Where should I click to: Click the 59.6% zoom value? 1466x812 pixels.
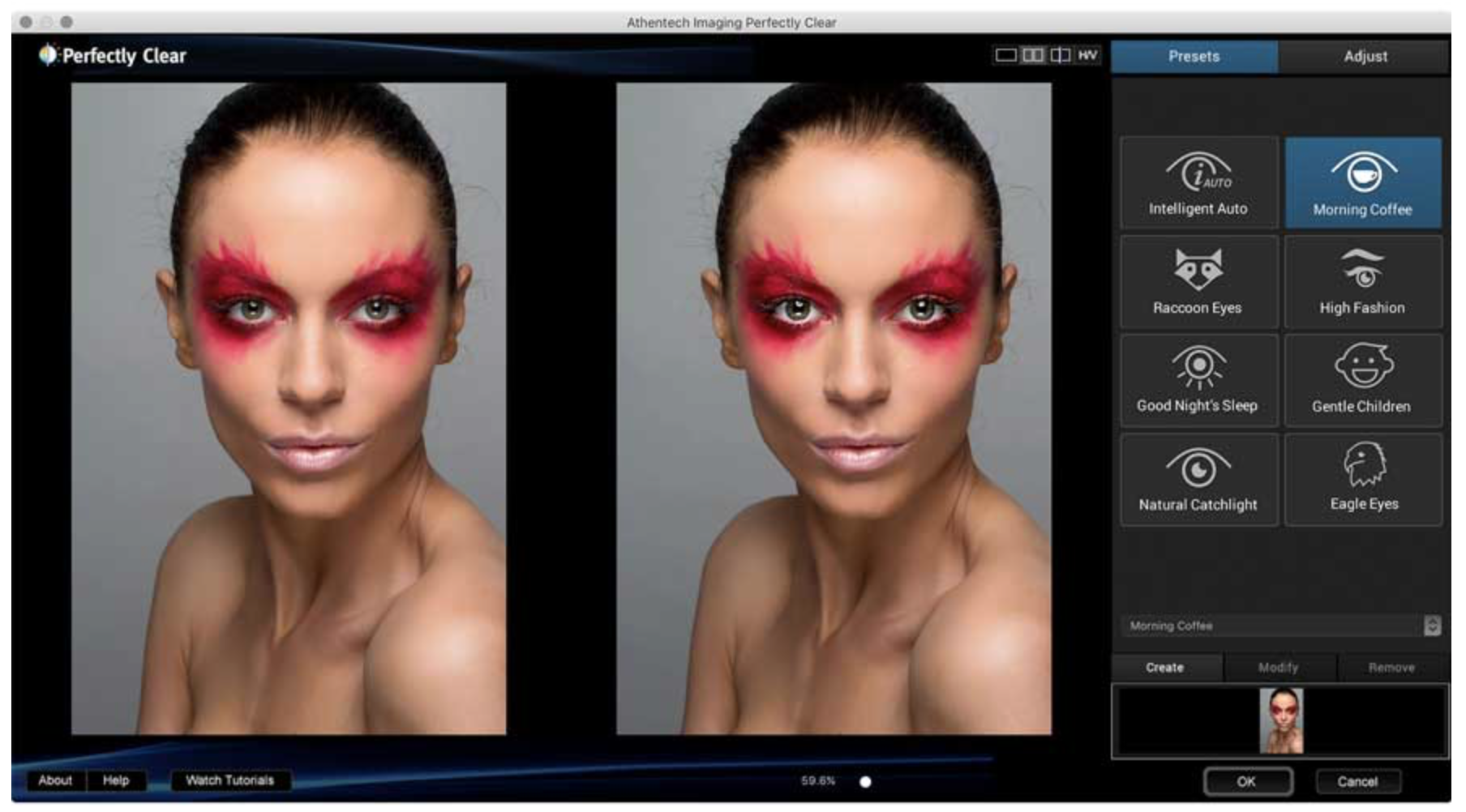(x=818, y=781)
